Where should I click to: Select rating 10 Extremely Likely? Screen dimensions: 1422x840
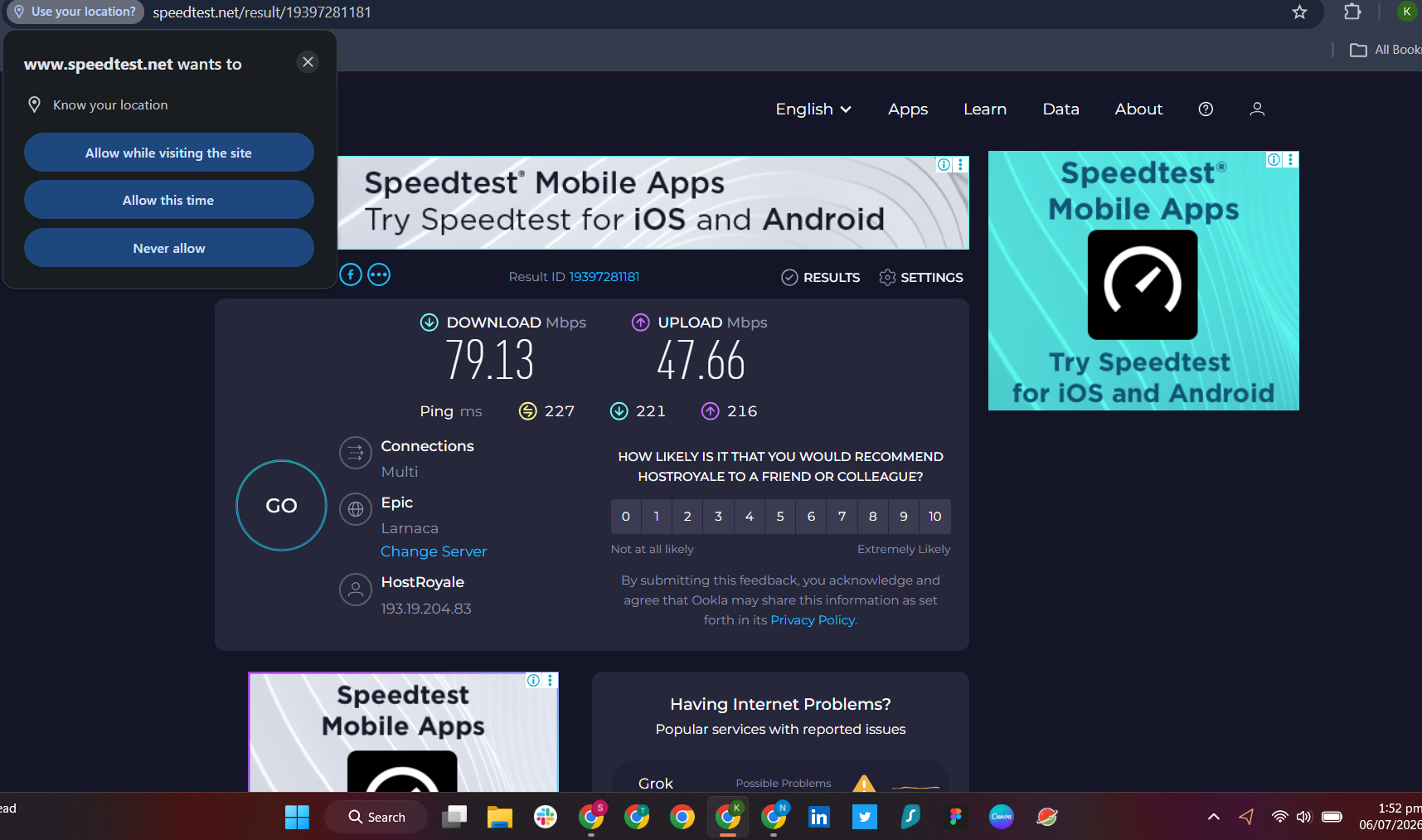[934, 516]
